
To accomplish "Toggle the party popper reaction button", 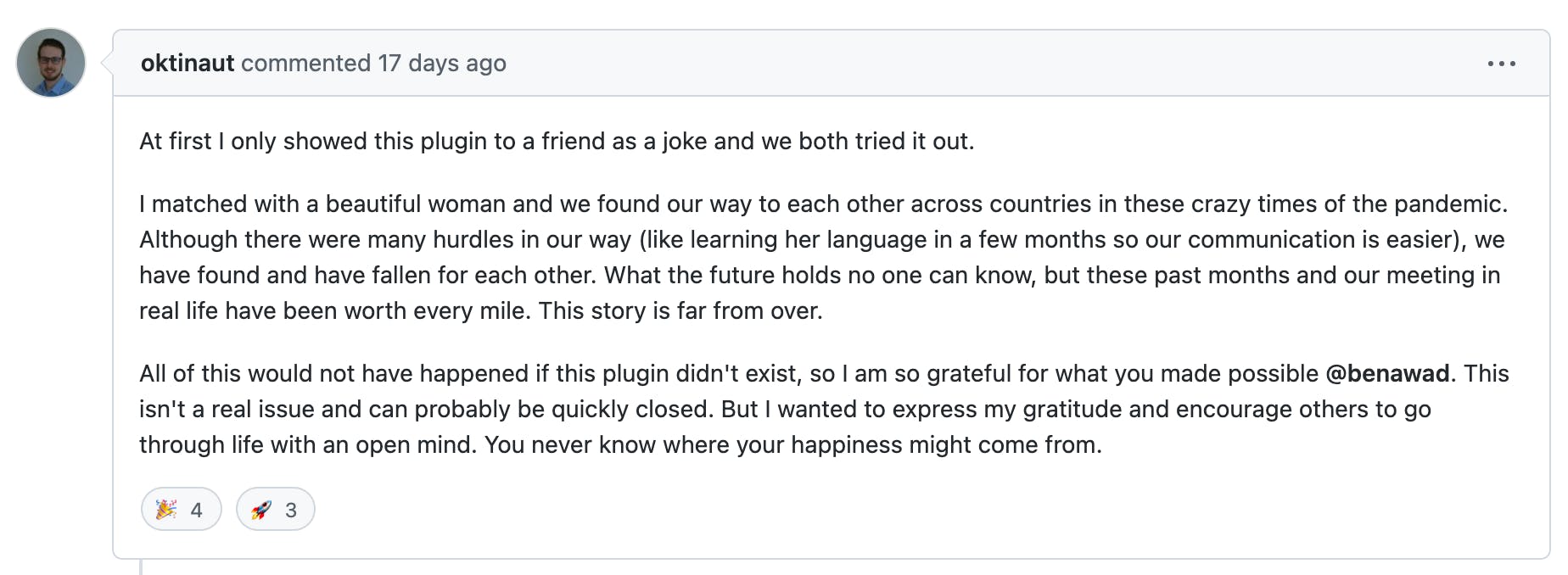I will [x=182, y=509].
